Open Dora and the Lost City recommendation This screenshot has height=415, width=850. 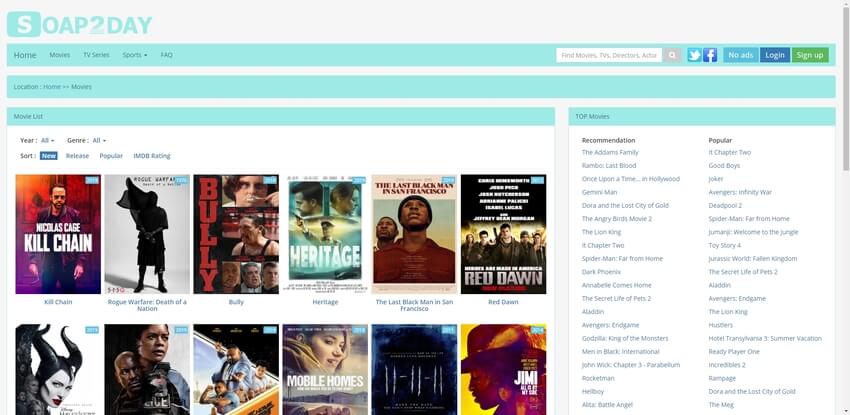click(x=625, y=206)
